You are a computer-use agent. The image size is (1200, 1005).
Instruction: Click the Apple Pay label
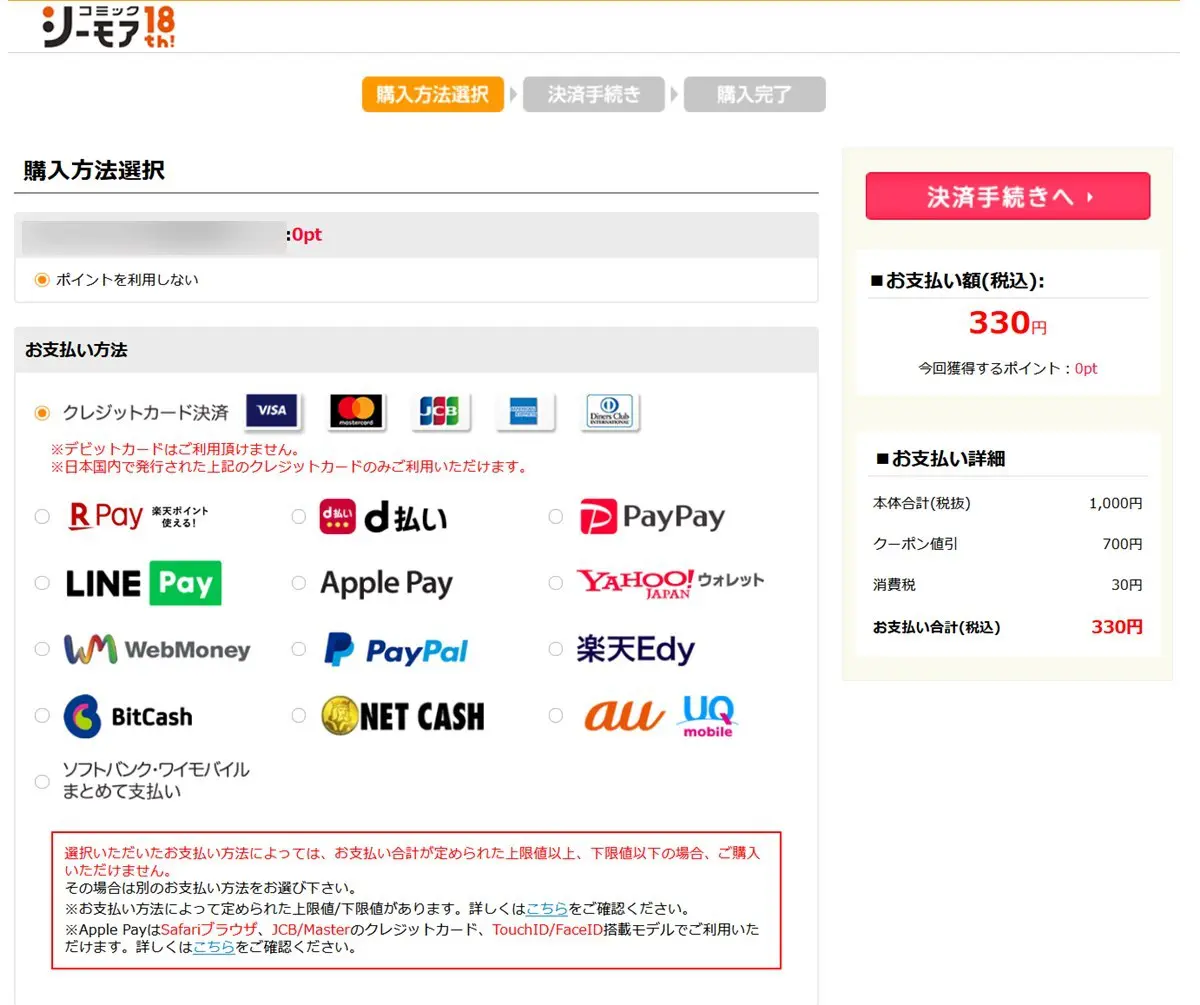pos(386,584)
